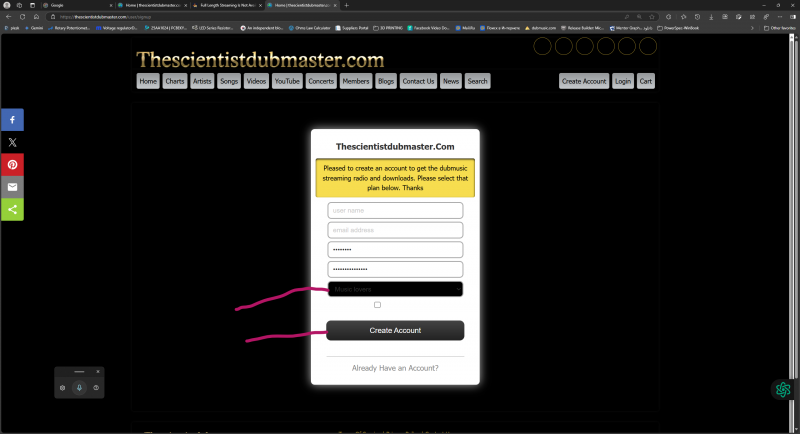
Task: Open the ChatGPT floating icon
Action: (x=782, y=390)
